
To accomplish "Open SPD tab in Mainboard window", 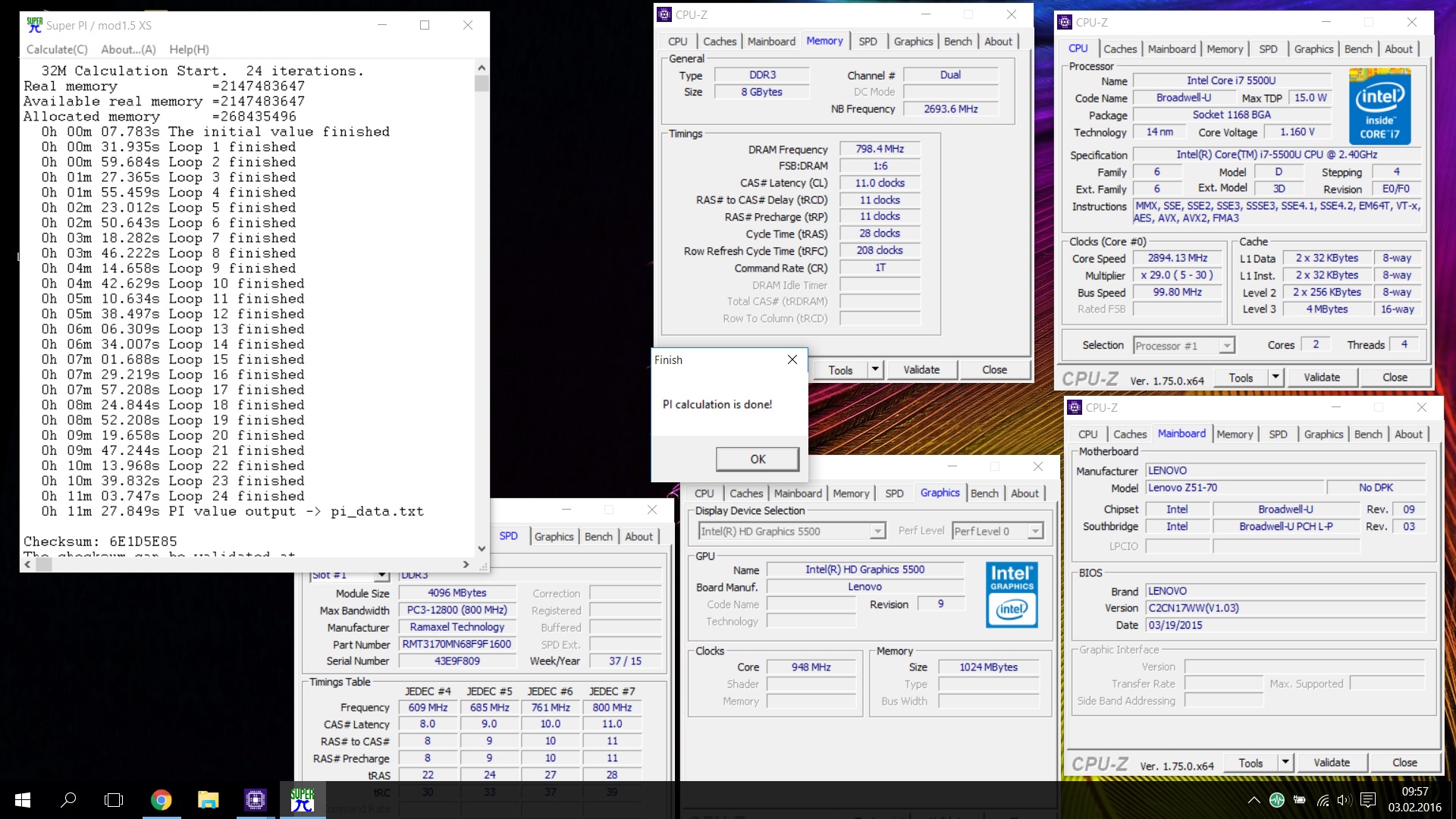I will point(1278,435).
